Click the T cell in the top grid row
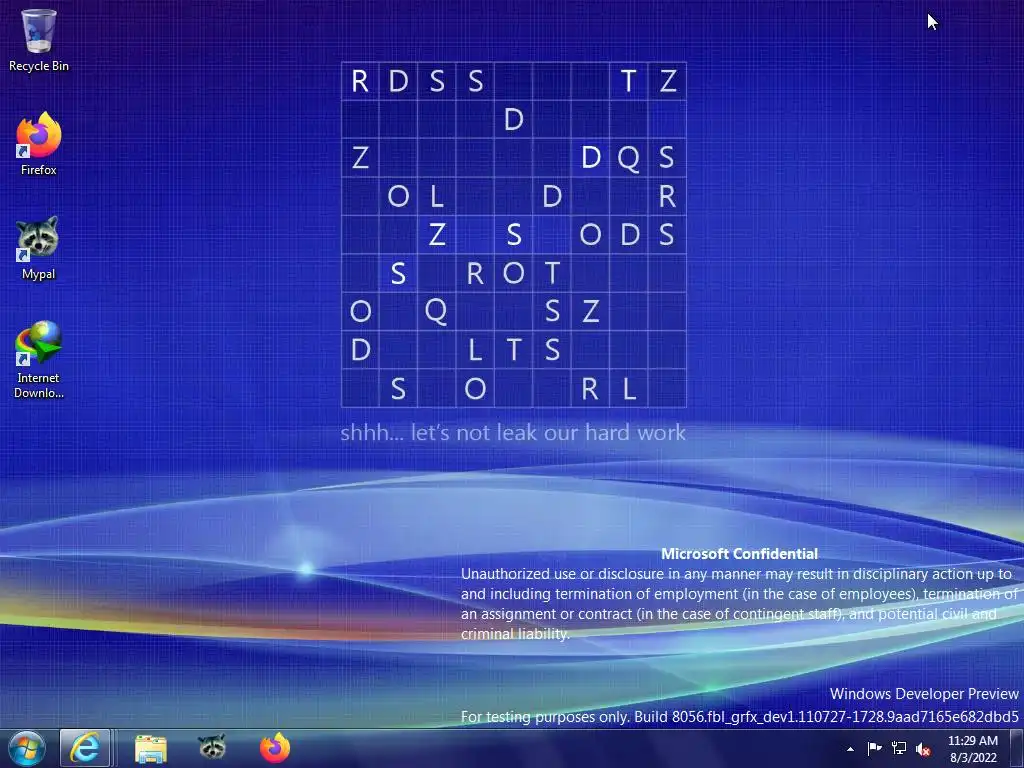1024x768 pixels. point(629,81)
